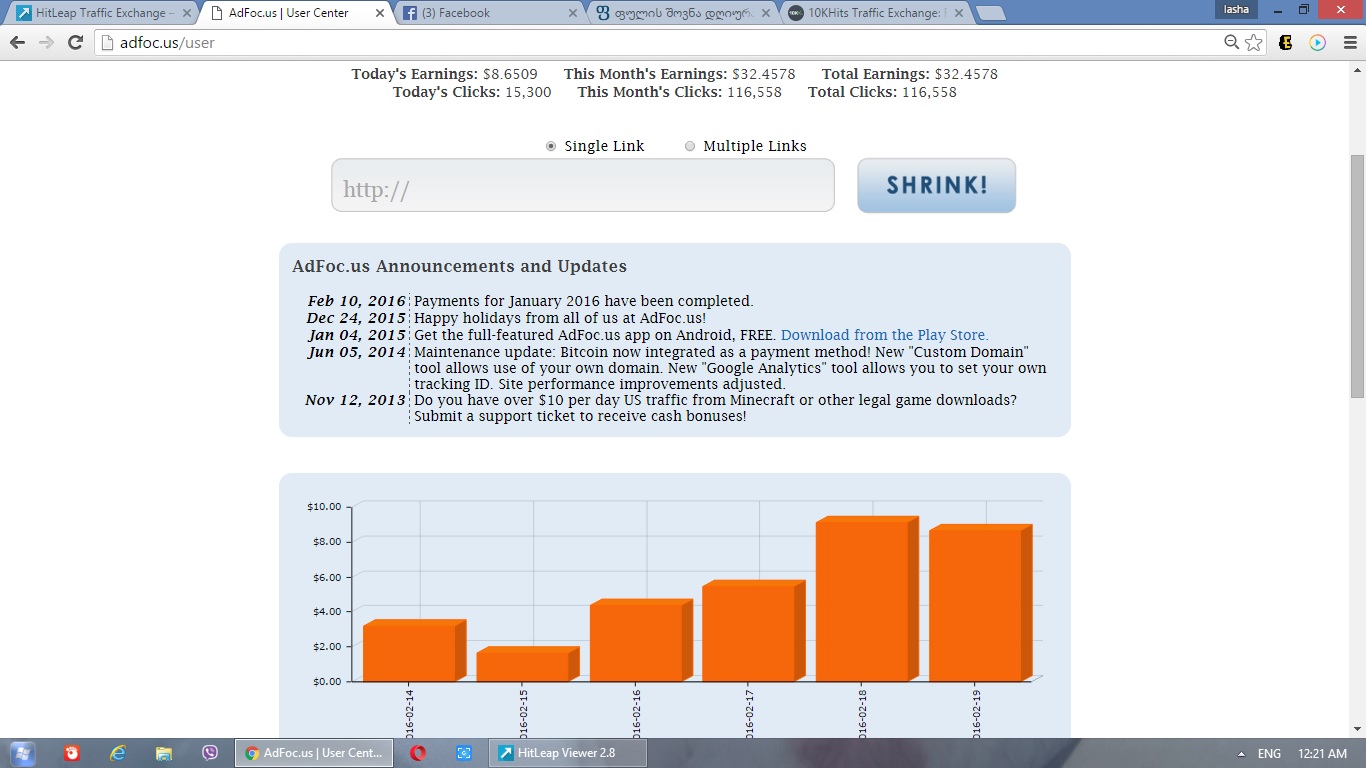Open Internet Explorer from the taskbar
The image size is (1366, 768).
118,753
